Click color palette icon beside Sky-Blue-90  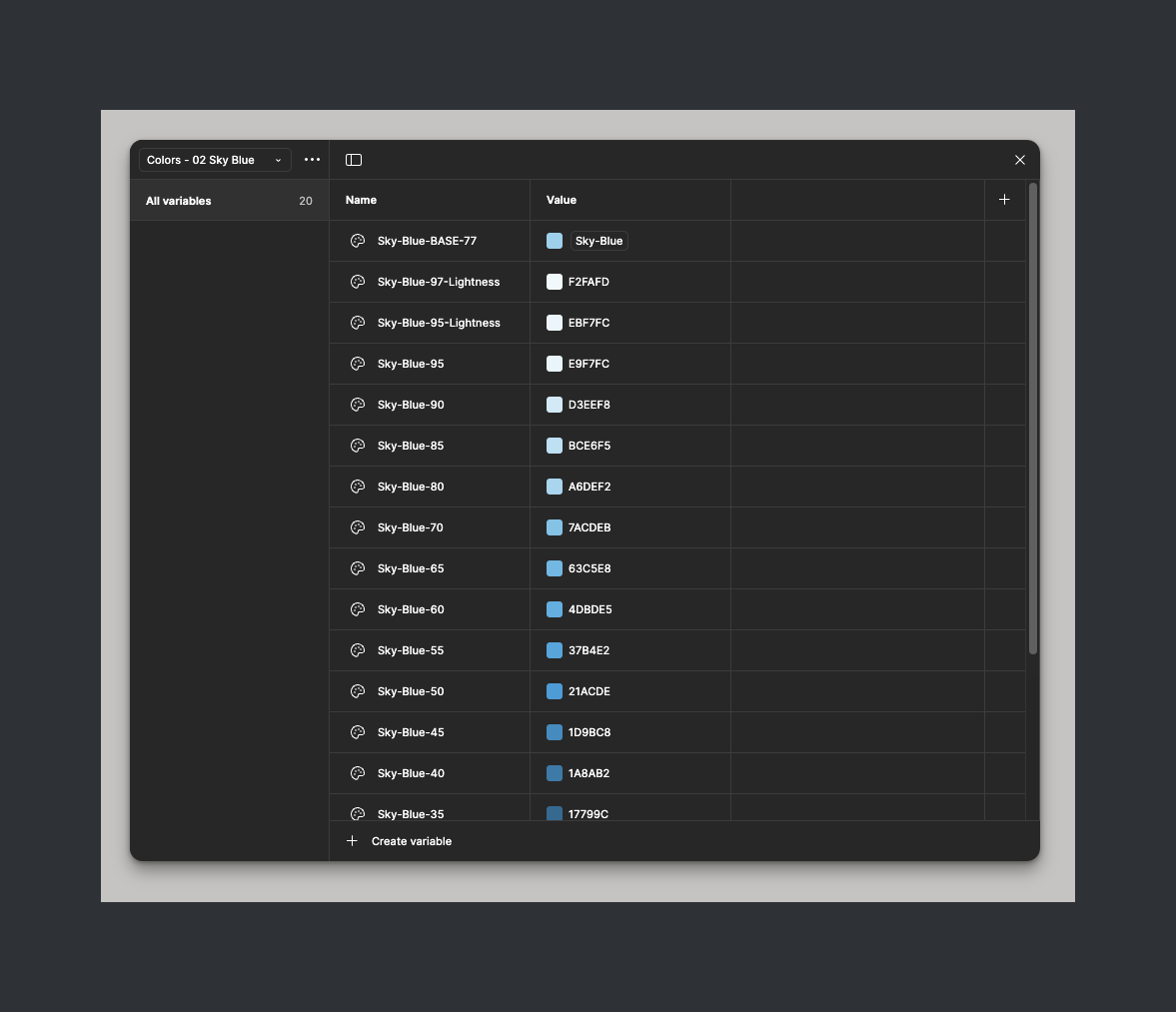coord(358,405)
